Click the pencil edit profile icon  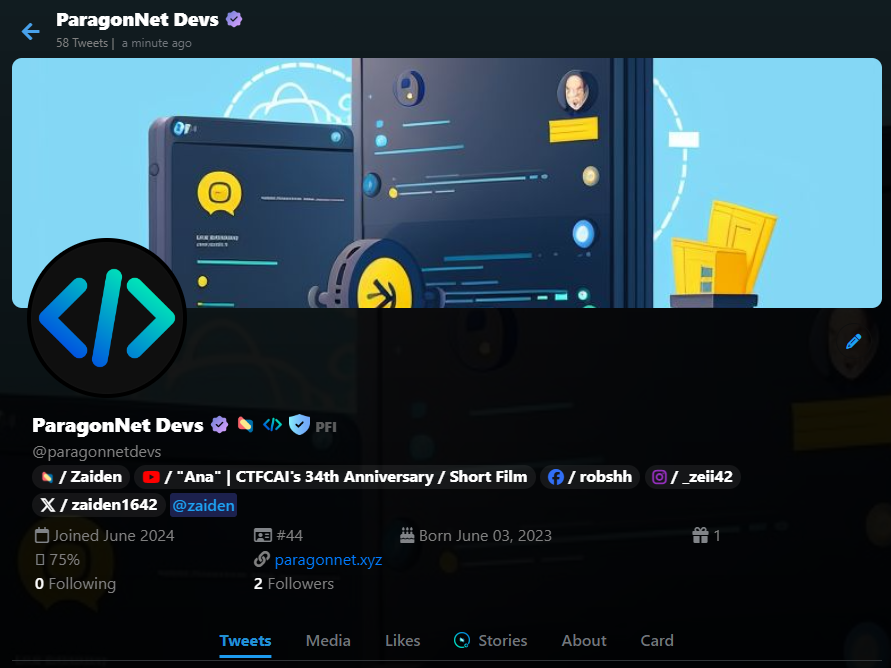click(853, 341)
